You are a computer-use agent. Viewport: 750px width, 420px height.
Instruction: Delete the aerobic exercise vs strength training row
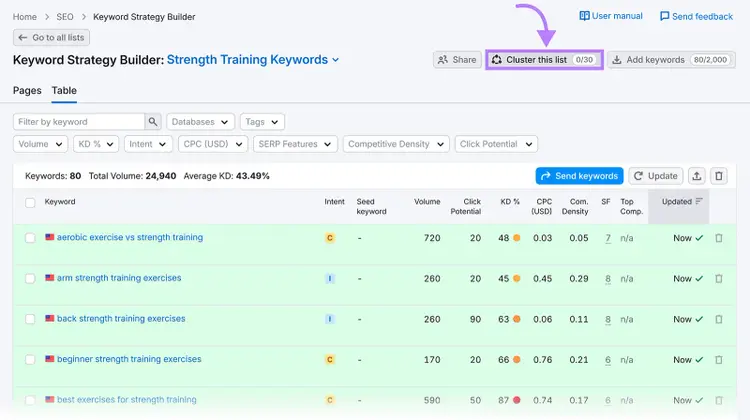tap(719, 238)
